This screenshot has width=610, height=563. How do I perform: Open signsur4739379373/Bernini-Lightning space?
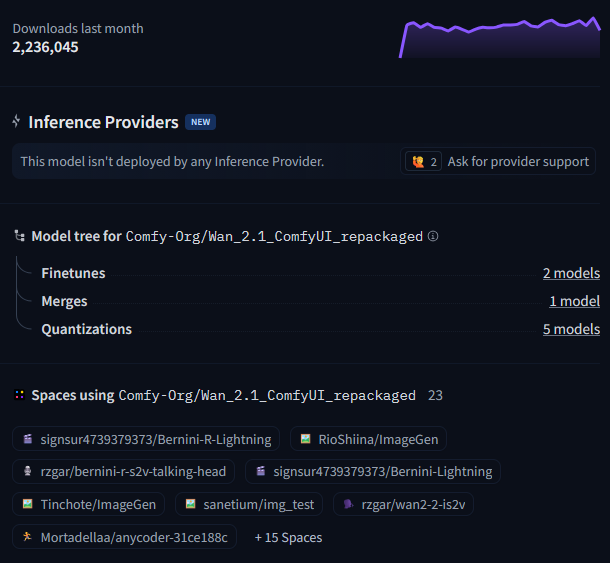(x=373, y=471)
